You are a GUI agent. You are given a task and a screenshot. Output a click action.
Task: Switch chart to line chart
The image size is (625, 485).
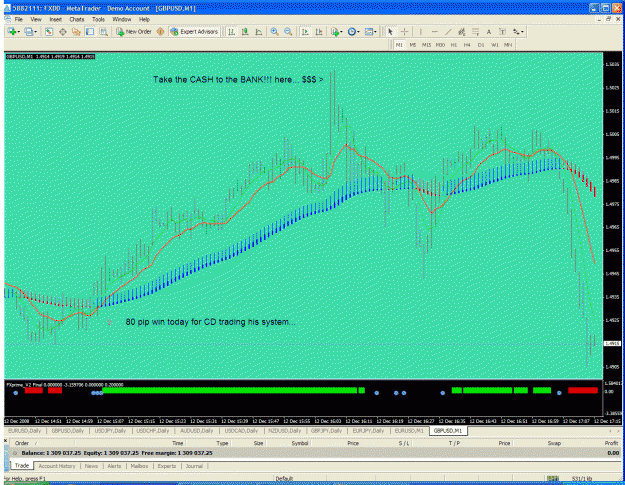click(259, 32)
